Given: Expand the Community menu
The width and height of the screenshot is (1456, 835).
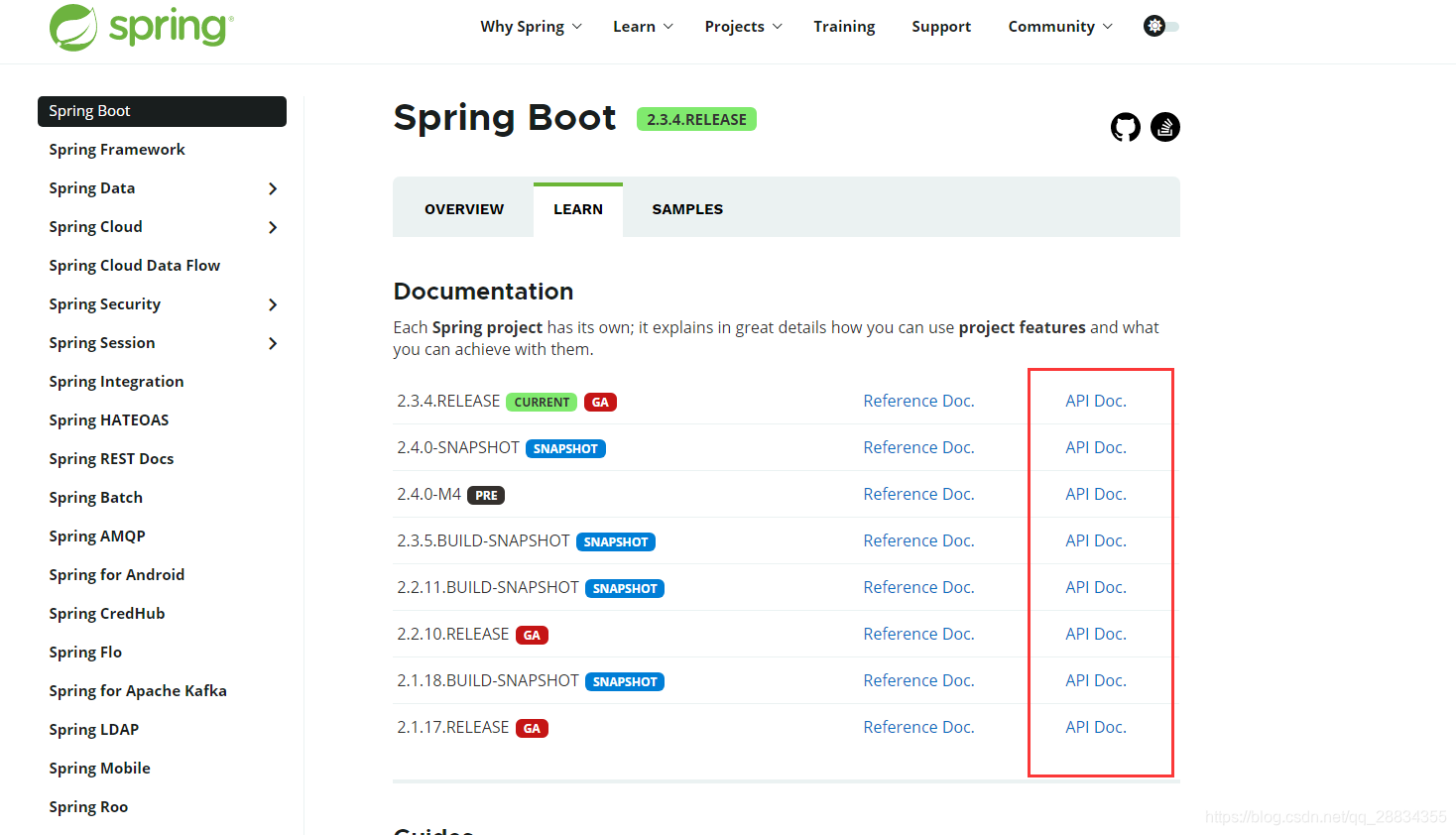Looking at the screenshot, I should [1060, 27].
